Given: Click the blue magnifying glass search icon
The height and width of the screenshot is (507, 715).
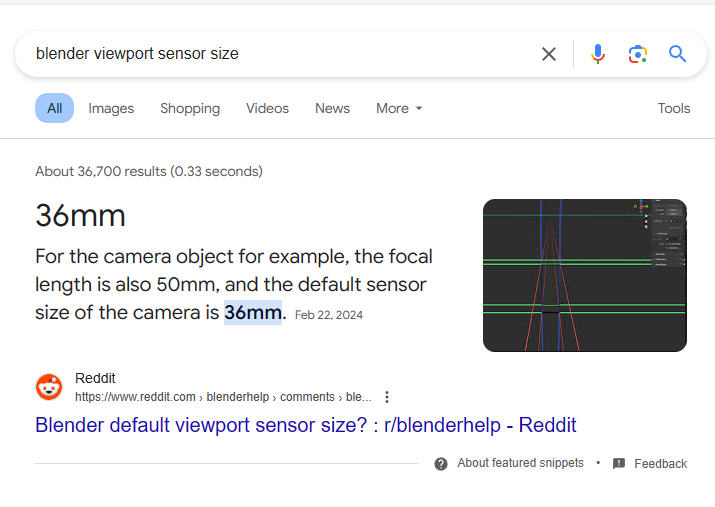Looking at the screenshot, I should coord(678,54).
